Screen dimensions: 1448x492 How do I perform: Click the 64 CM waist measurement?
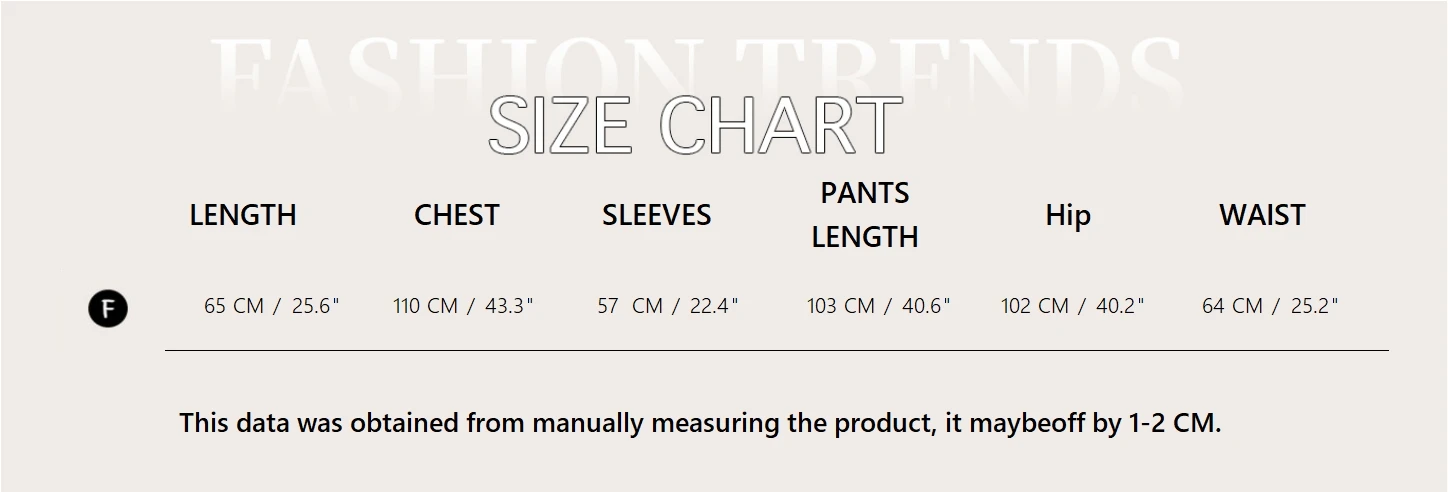pyautogui.click(x=1232, y=306)
